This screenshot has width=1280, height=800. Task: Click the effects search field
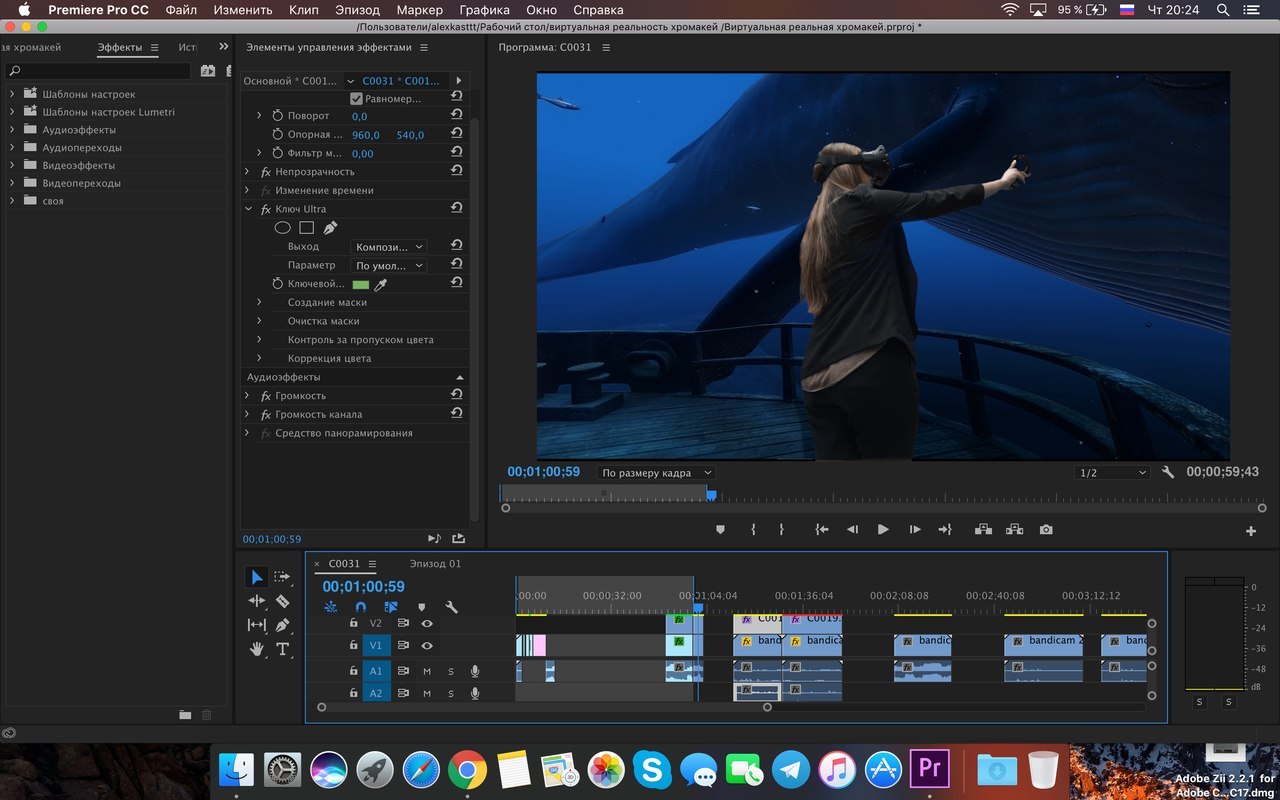(98, 71)
